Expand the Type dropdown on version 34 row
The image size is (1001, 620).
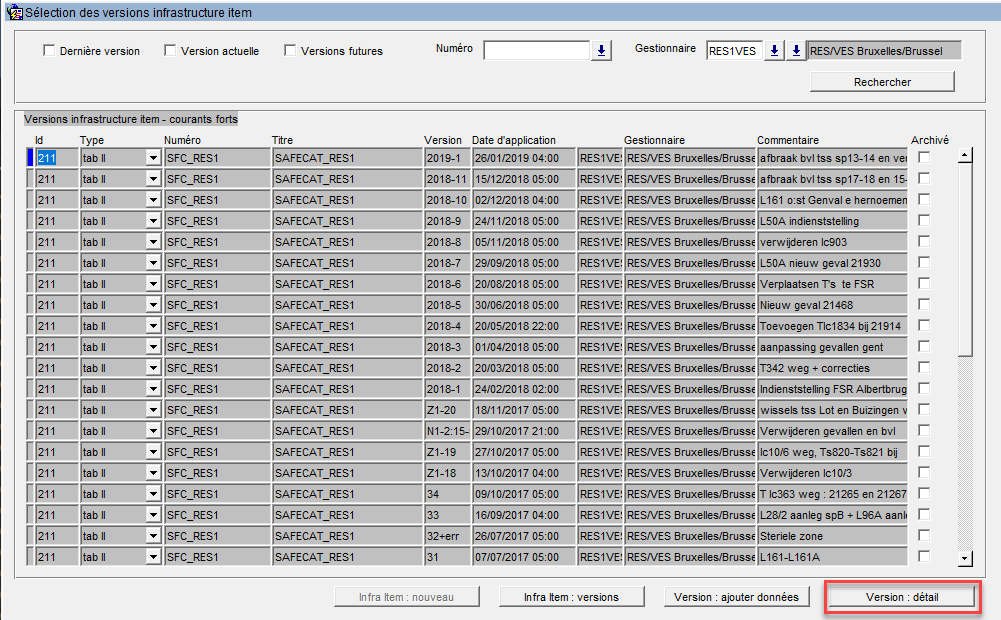click(x=153, y=494)
